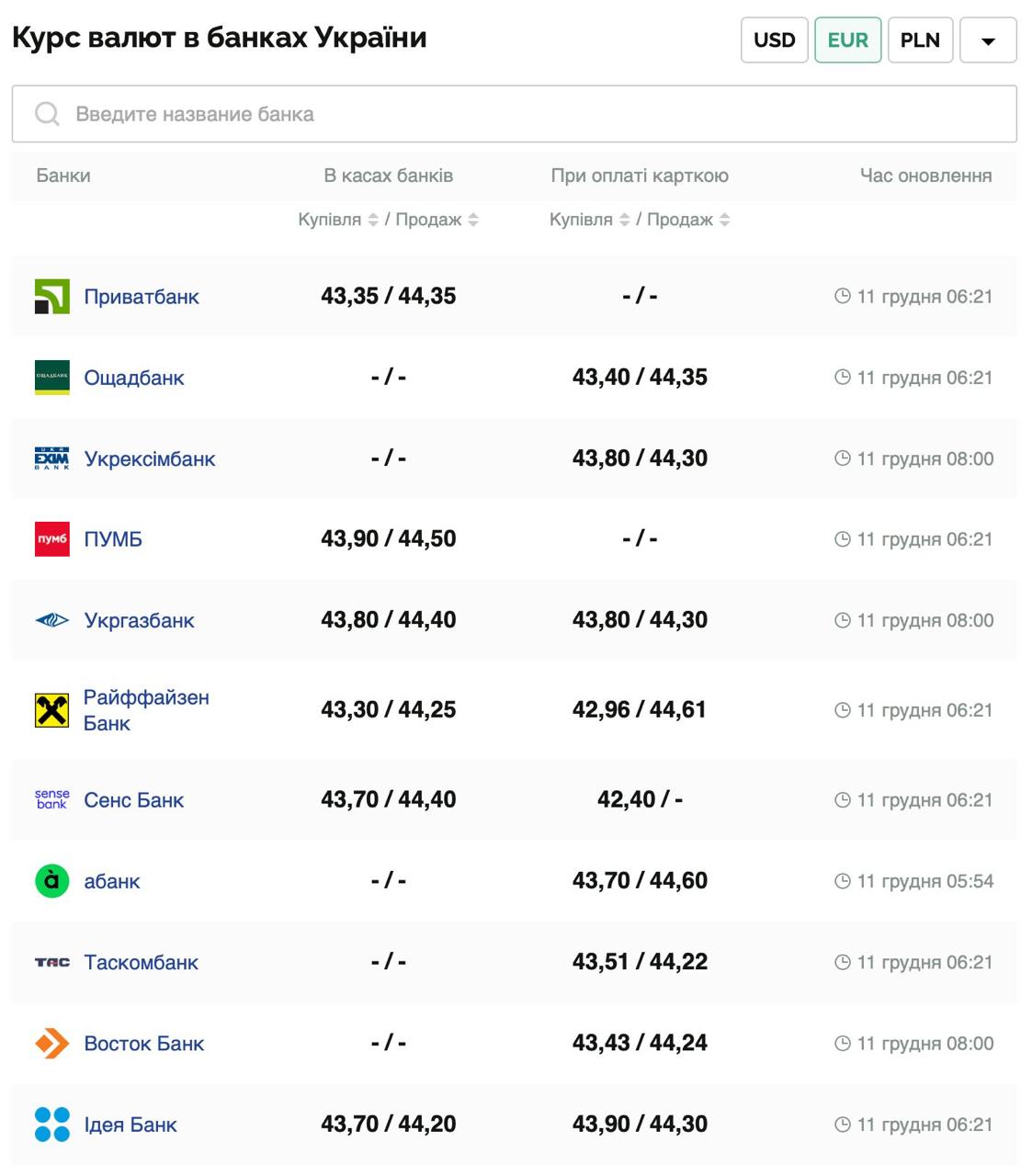Image resolution: width=1032 pixels, height=1176 pixels.
Task: Click the Ukreximbank logo icon
Action: (52, 458)
